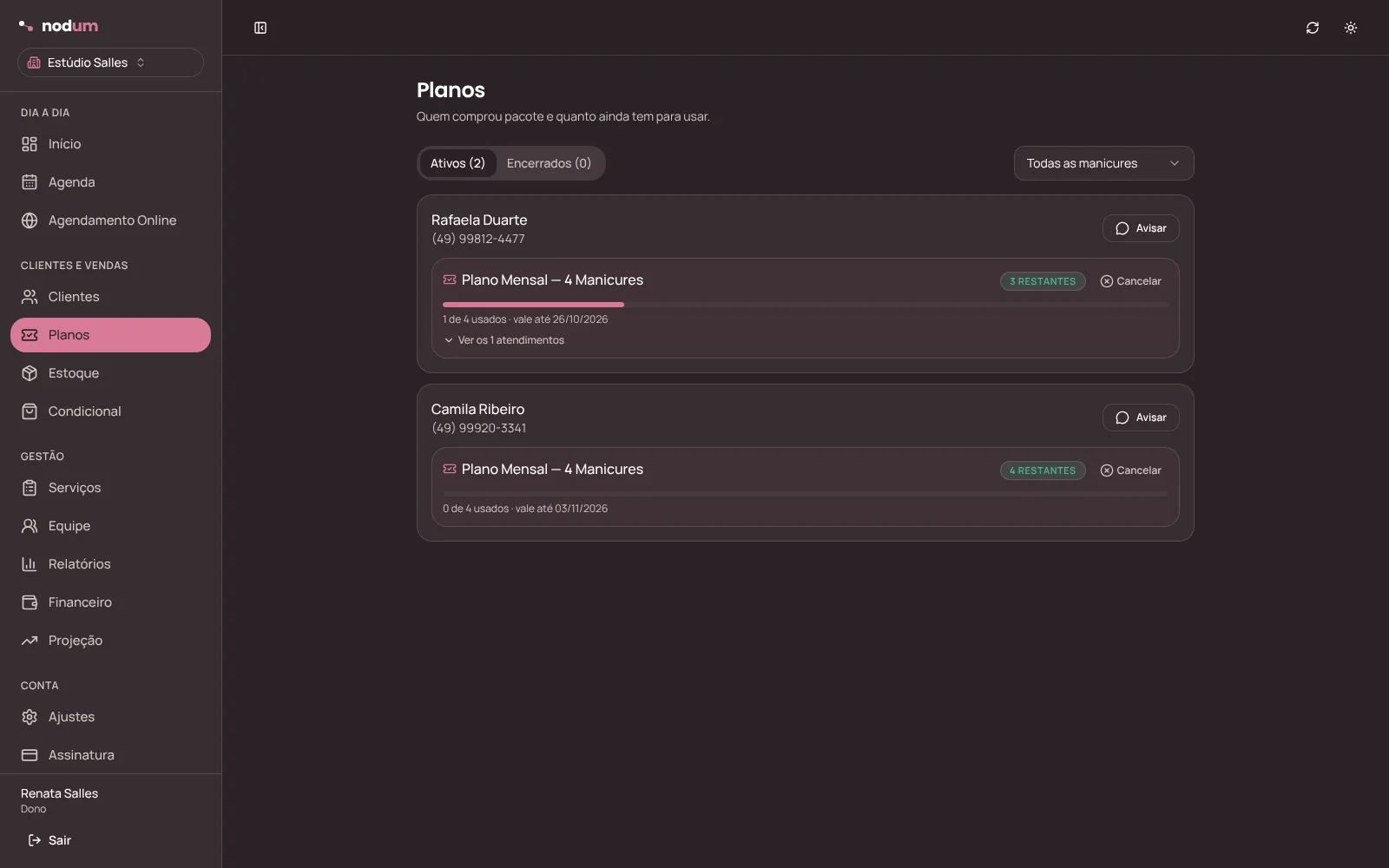Click Sair to log out

[x=49, y=840]
